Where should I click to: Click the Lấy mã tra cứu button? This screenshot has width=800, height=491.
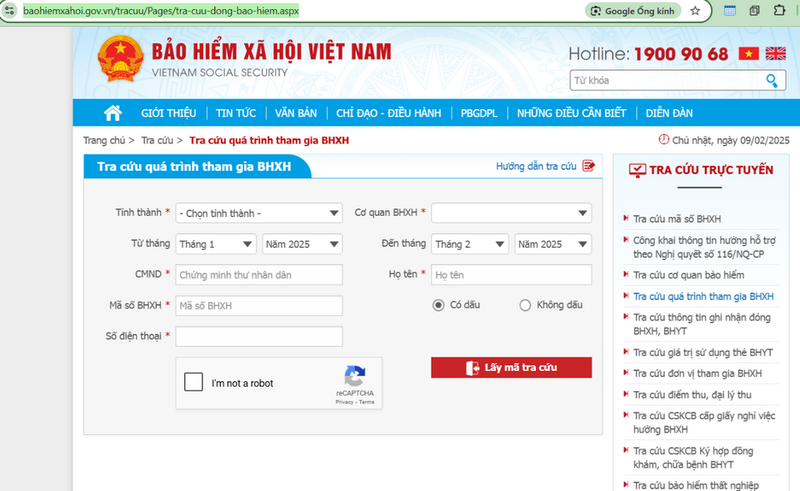pyautogui.click(x=511, y=367)
